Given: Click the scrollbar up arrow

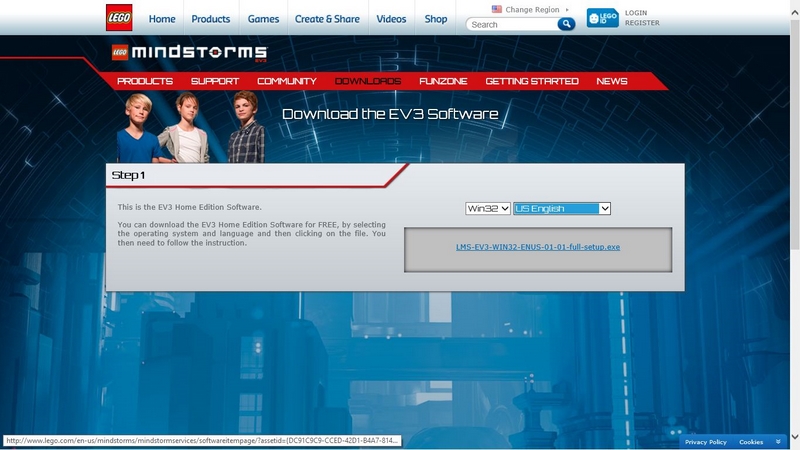Looking at the screenshot, I should (794, 12).
